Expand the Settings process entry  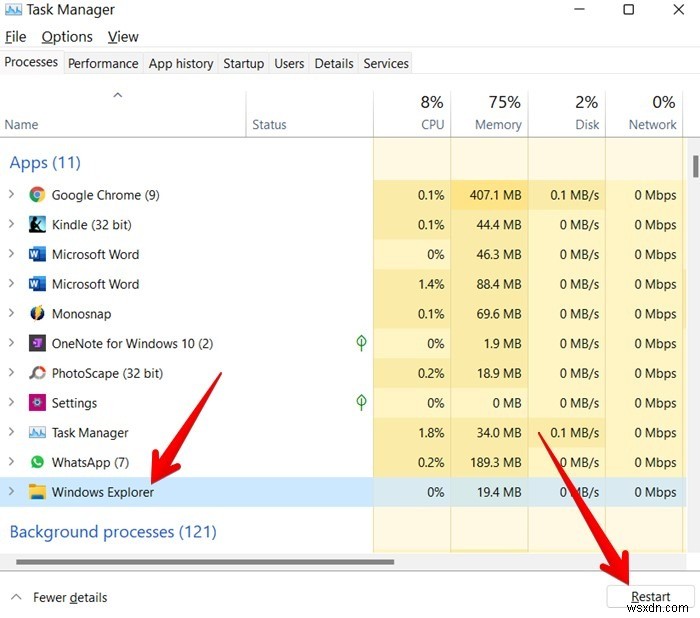[11, 402]
